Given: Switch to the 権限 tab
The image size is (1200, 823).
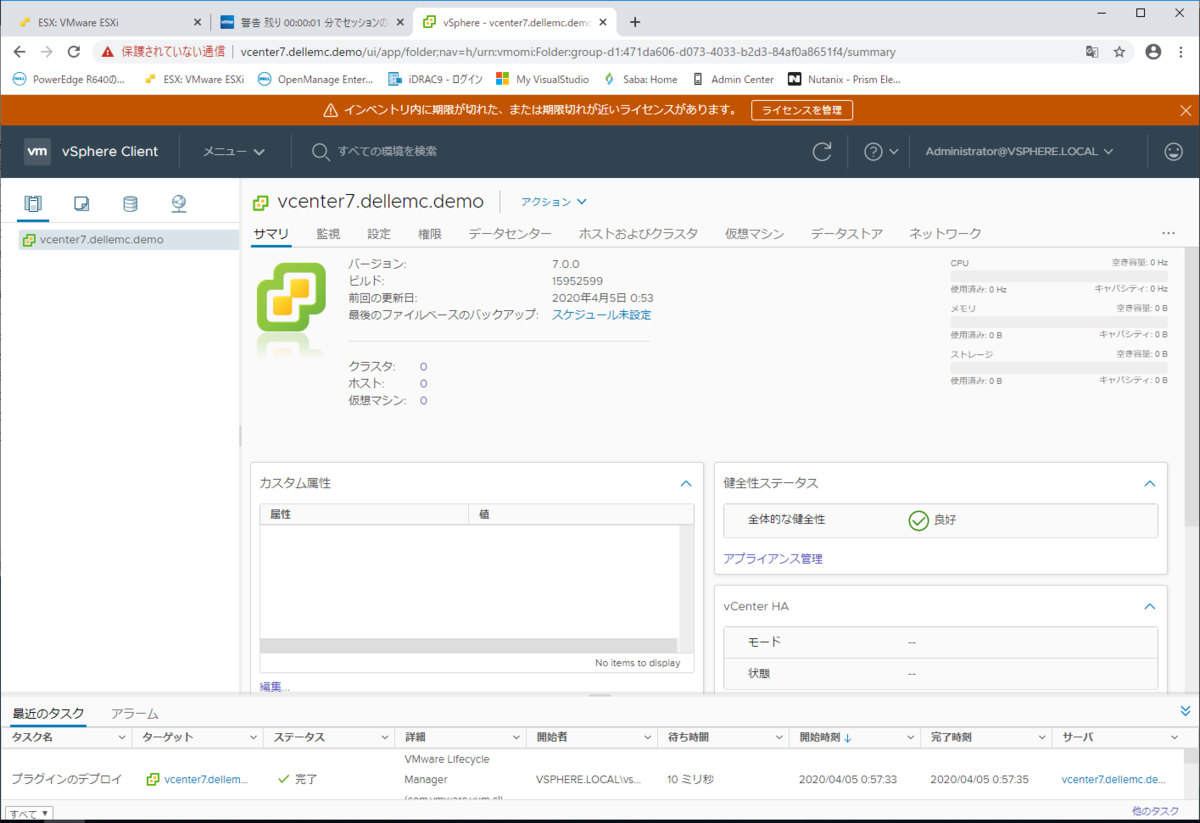Looking at the screenshot, I should pos(430,233).
